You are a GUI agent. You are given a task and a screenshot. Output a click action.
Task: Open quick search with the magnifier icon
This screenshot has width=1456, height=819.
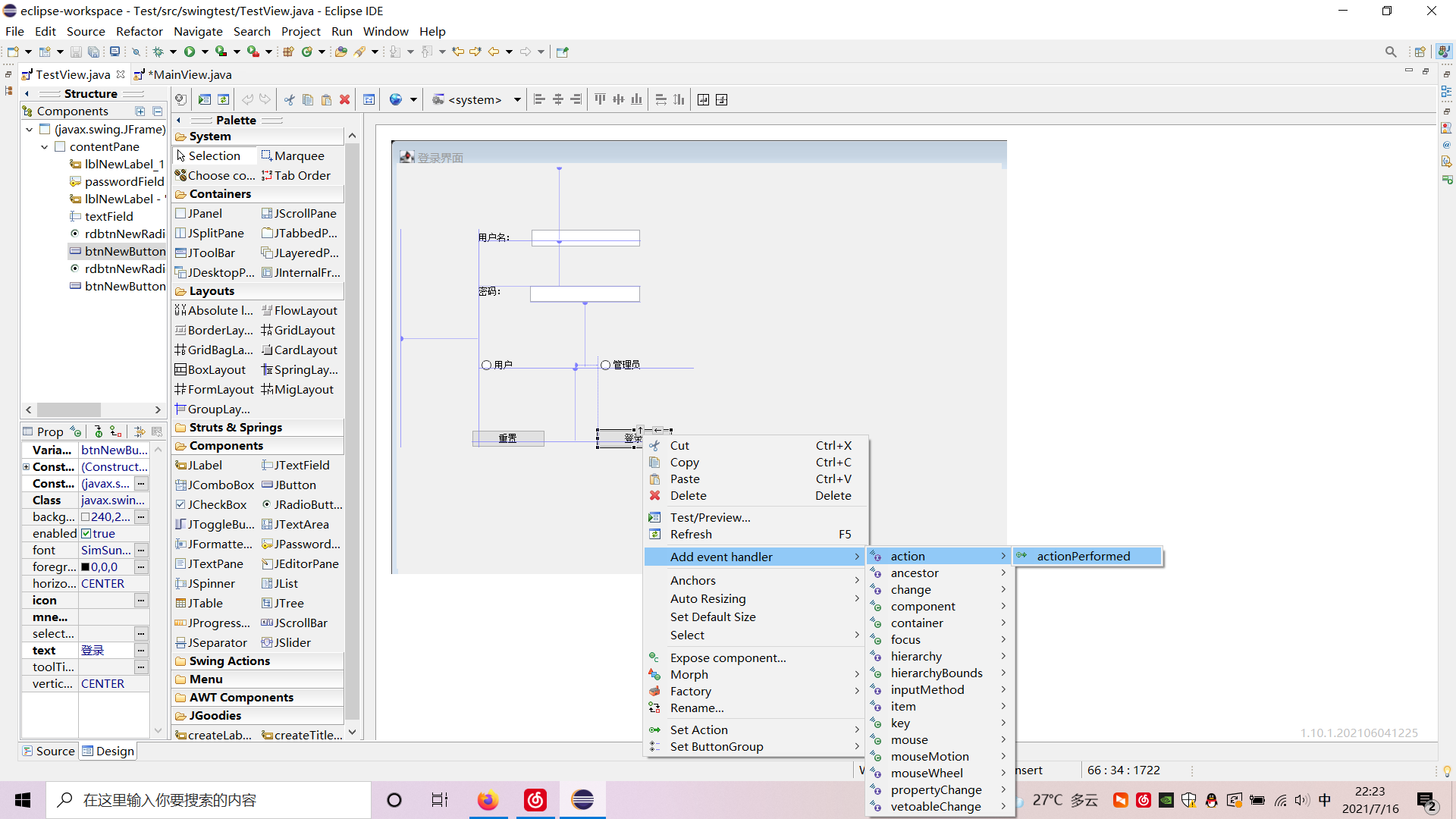[1392, 52]
